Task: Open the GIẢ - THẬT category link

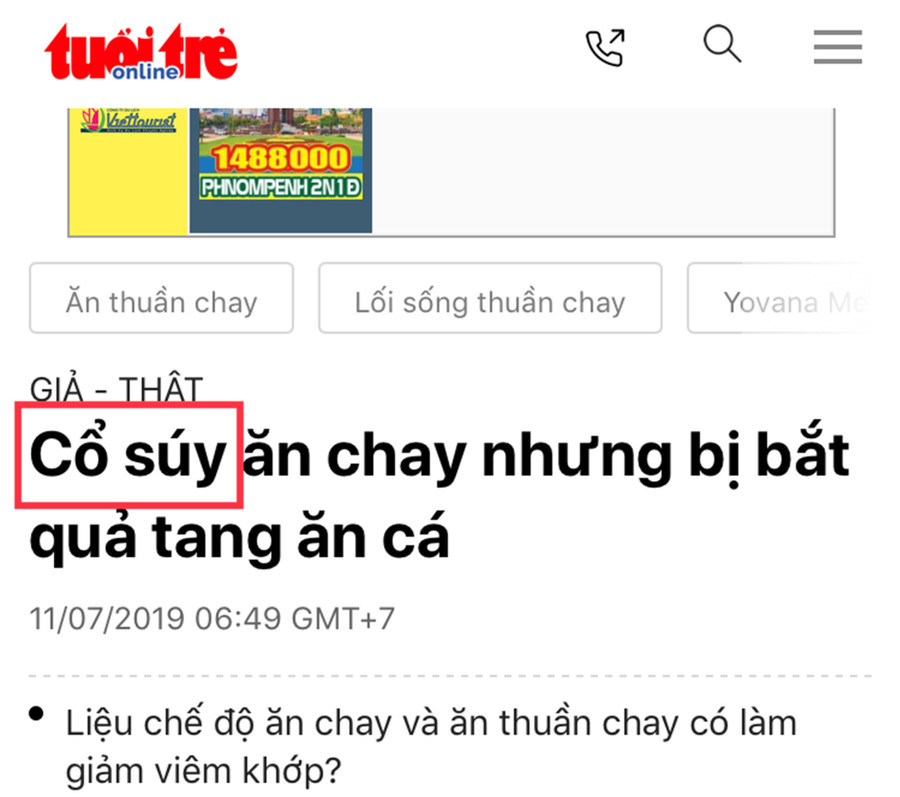Action: (x=117, y=388)
